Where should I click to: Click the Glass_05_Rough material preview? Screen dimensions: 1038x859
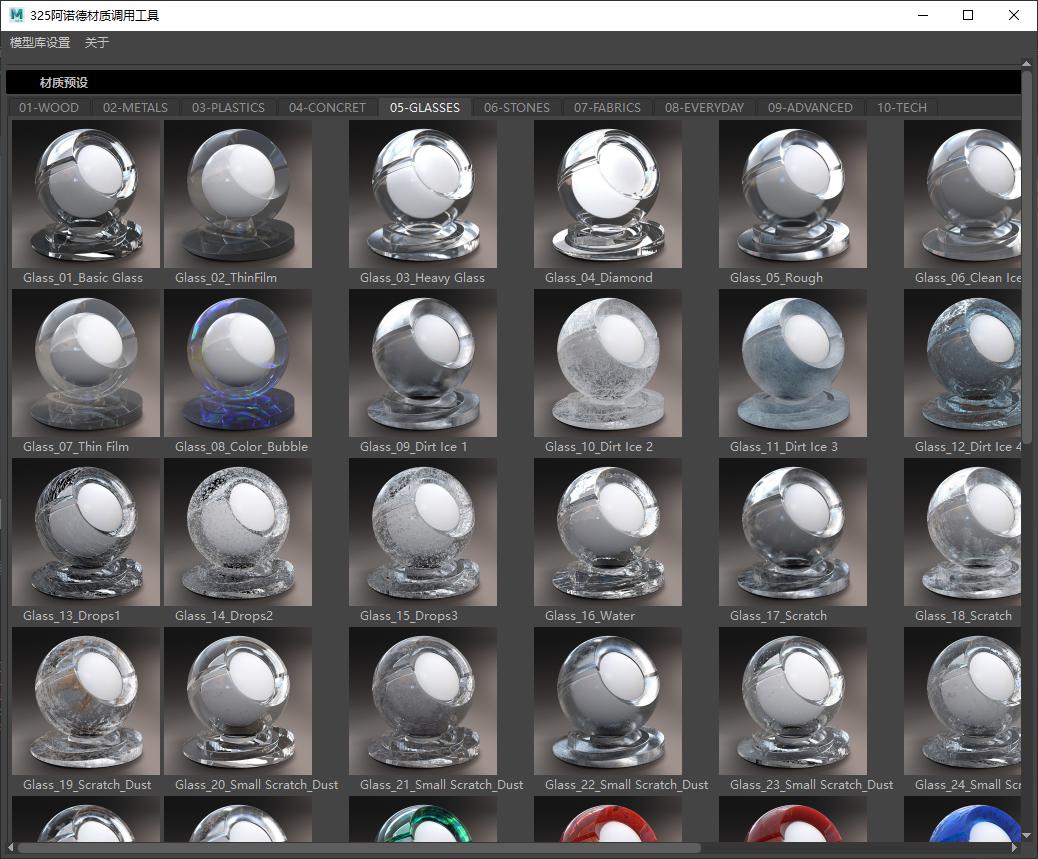tap(793, 194)
